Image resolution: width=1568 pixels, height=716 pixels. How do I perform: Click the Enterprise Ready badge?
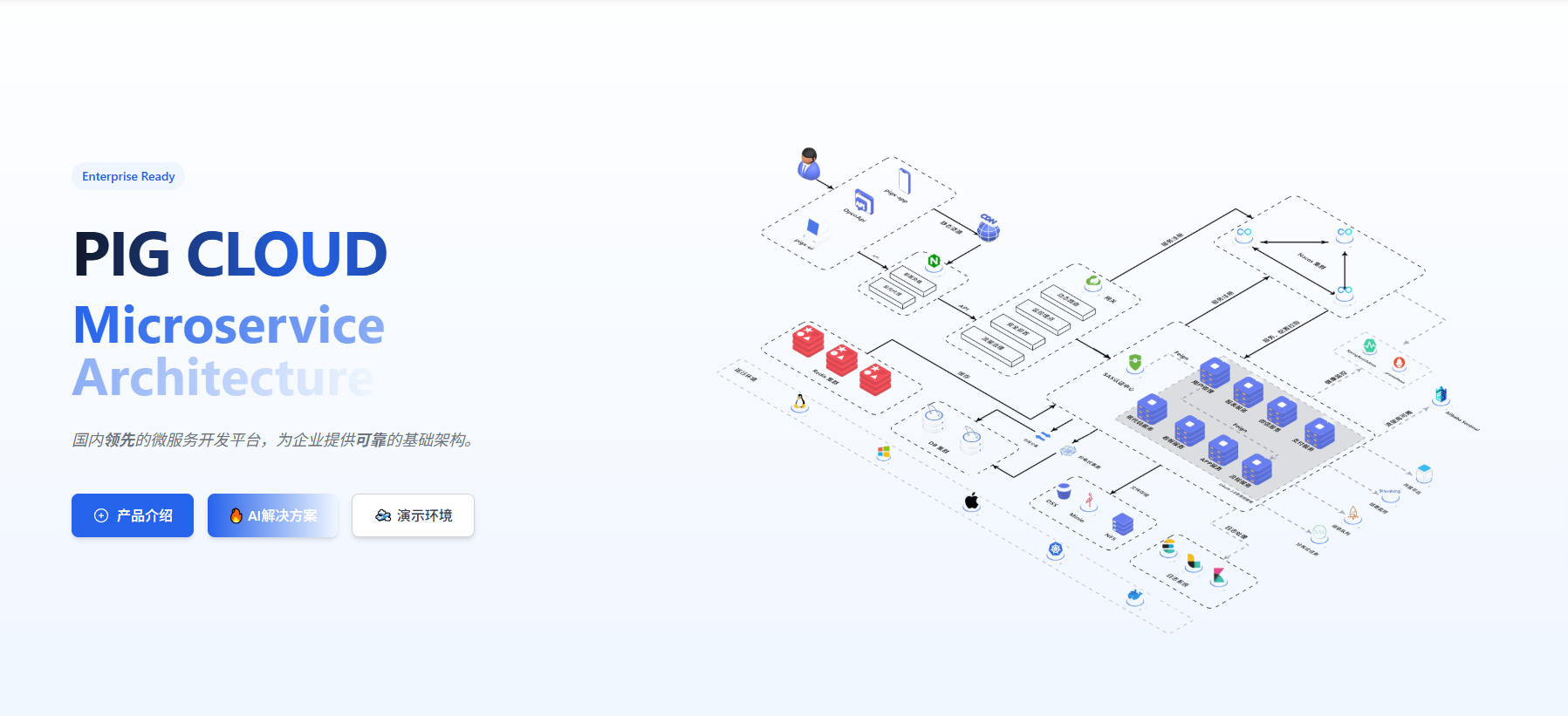pyautogui.click(x=128, y=176)
